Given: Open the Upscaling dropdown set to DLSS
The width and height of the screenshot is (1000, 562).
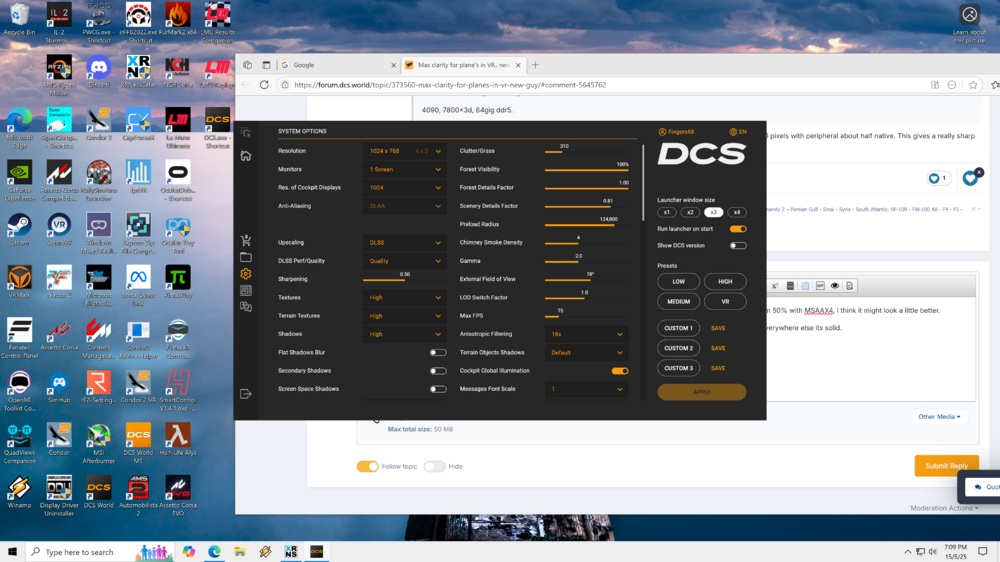Looking at the screenshot, I should pyautogui.click(x=404, y=242).
